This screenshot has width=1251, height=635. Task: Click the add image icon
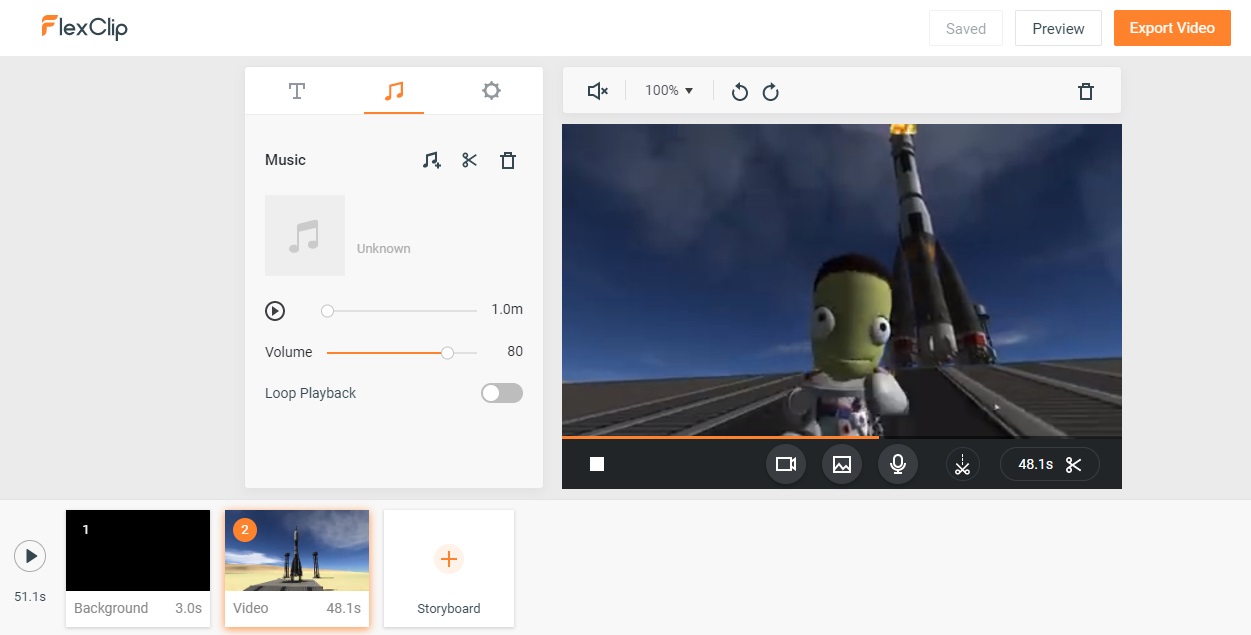tap(842, 464)
